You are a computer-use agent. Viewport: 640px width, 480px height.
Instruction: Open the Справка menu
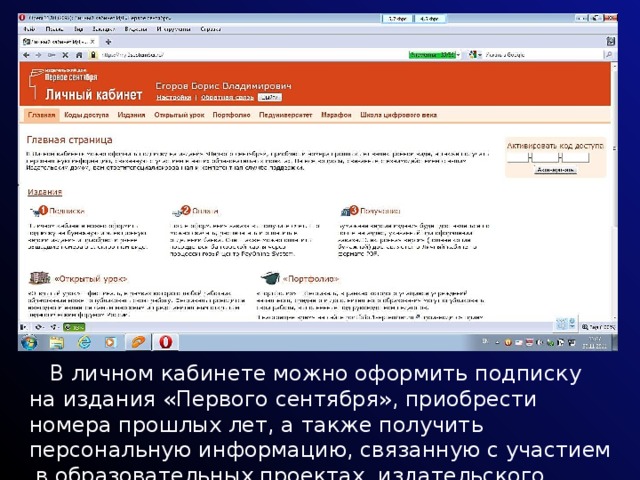[211, 29]
